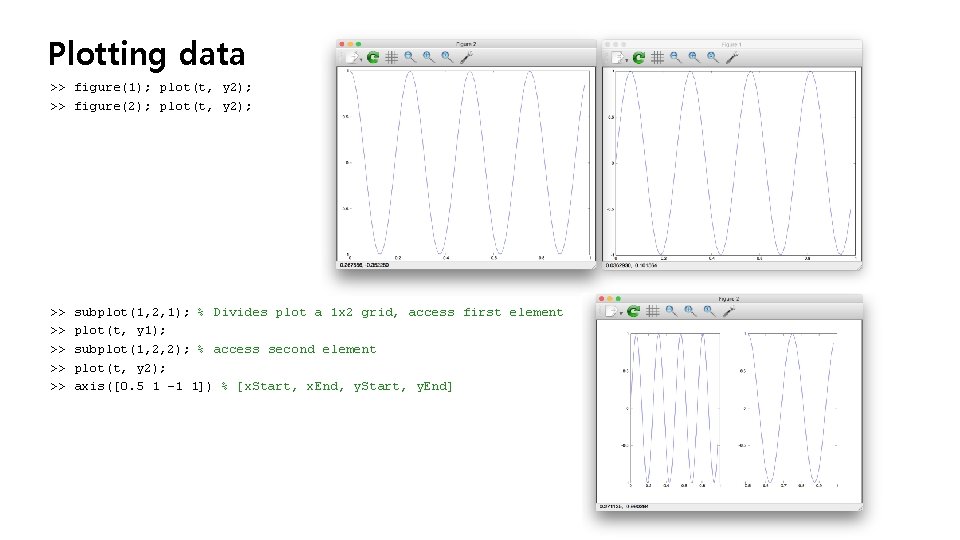
Task: Click code line "subplot(1,2,2);"
Action: pos(132,349)
